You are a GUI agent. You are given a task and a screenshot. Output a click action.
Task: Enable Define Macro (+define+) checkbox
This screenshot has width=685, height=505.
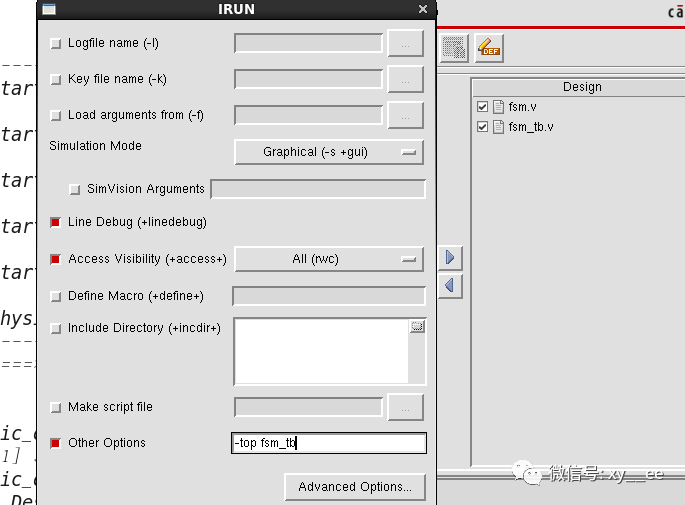(55, 296)
